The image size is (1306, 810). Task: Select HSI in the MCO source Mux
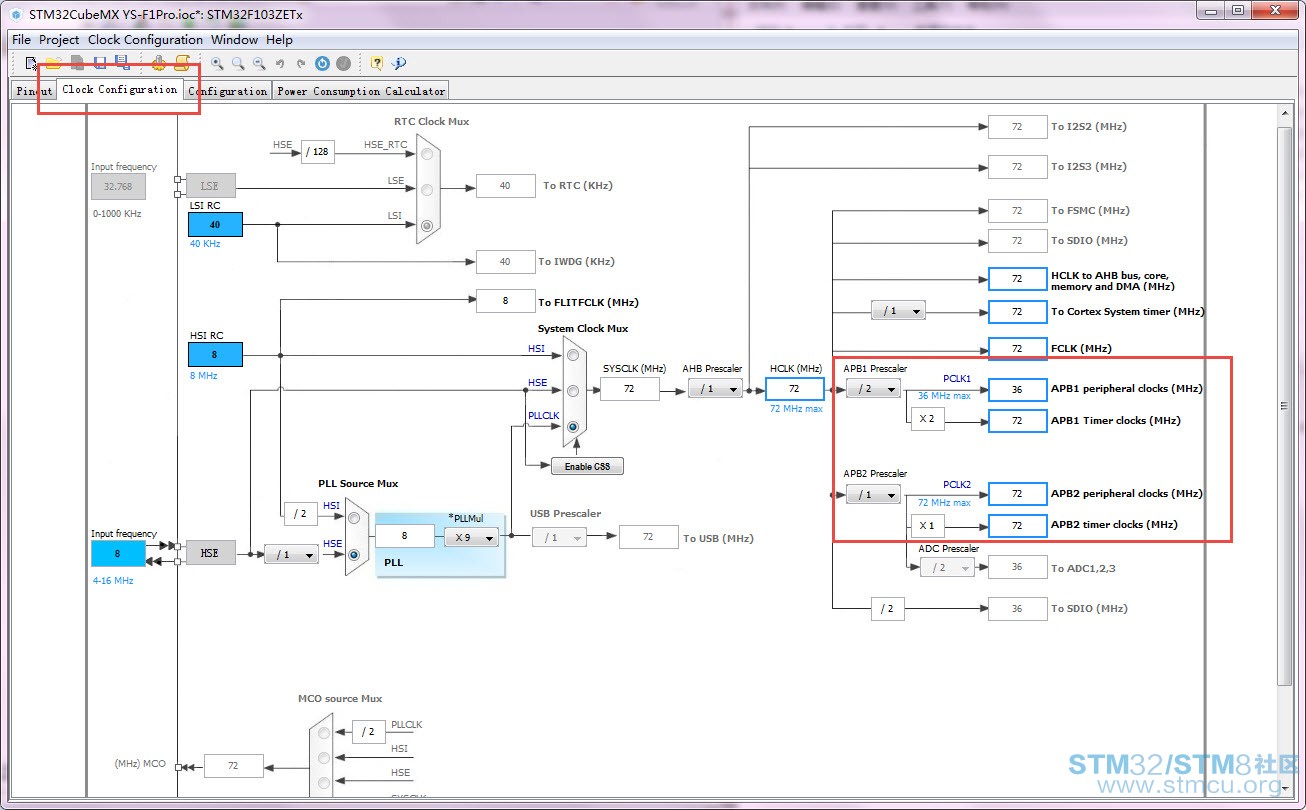(x=323, y=757)
